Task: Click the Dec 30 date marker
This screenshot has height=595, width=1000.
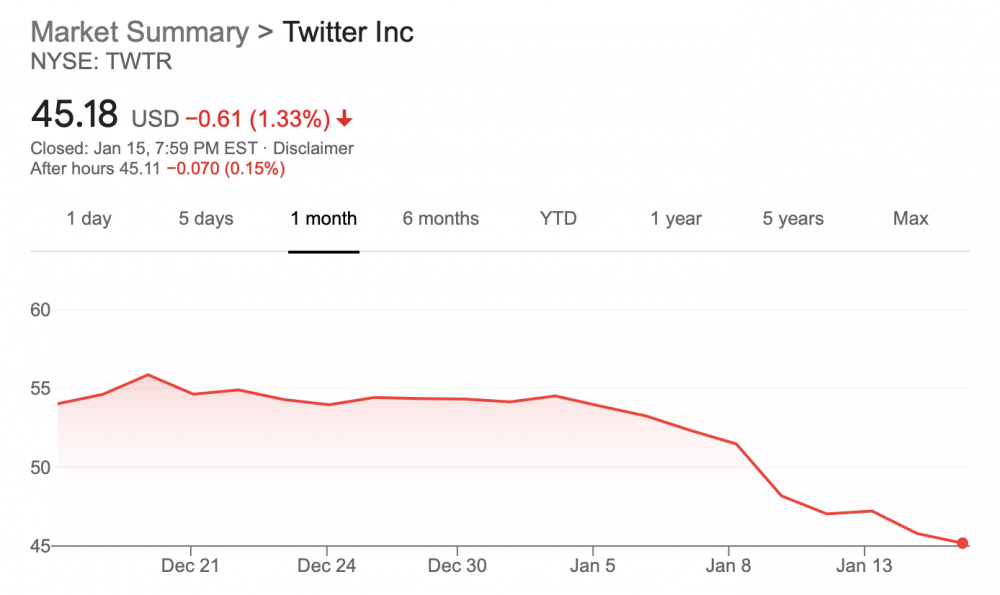Action: [x=457, y=565]
